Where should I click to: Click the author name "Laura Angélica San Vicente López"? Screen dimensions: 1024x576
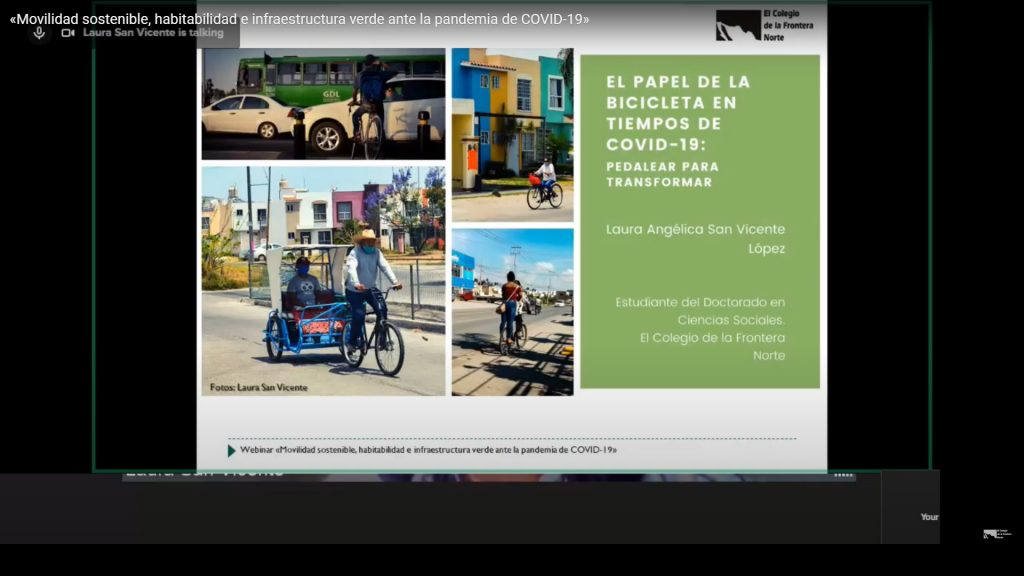pyautogui.click(x=696, y=238)
